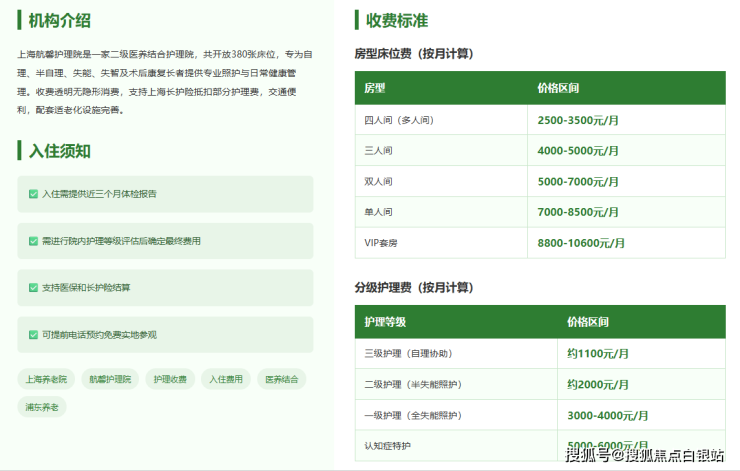The height and width of the screenshot is (471, 740).
Task: Click the price 4000-5000元/月
Action: [x=578, y=151]
